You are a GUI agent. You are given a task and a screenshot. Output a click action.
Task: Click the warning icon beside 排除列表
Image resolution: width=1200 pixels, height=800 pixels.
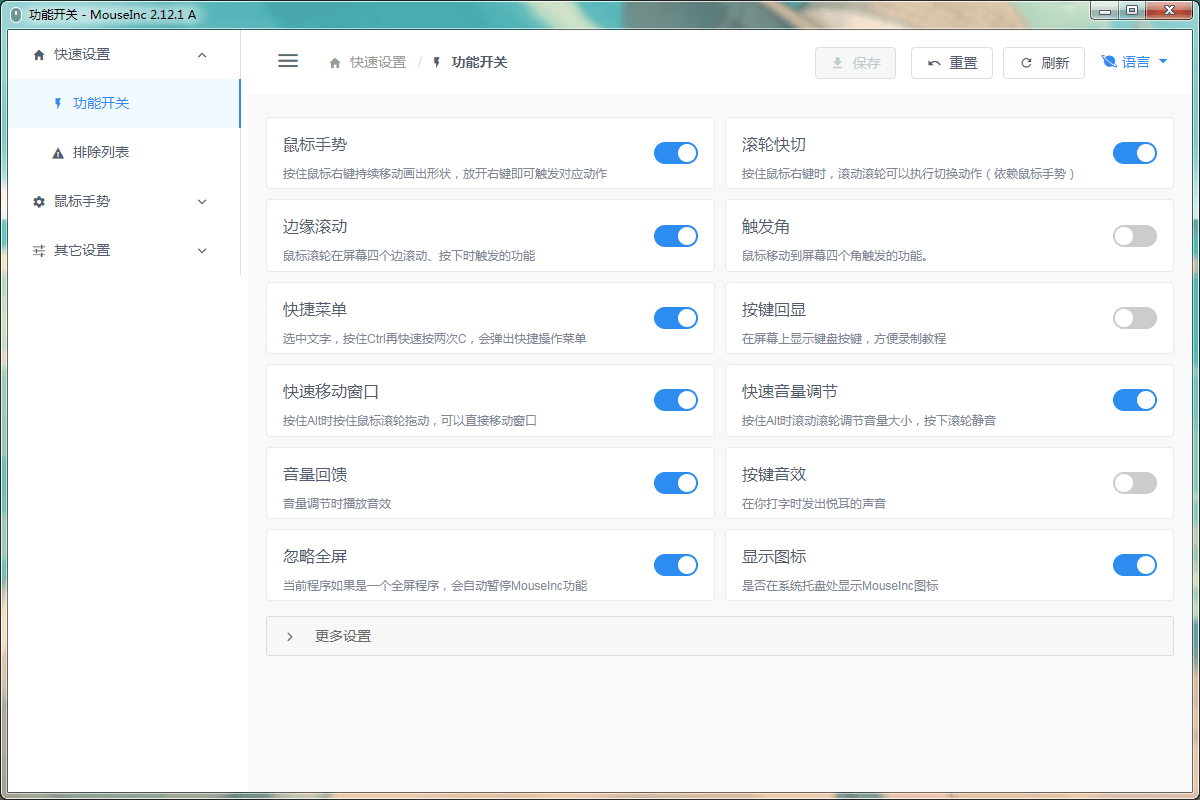(x=58, y=153)
